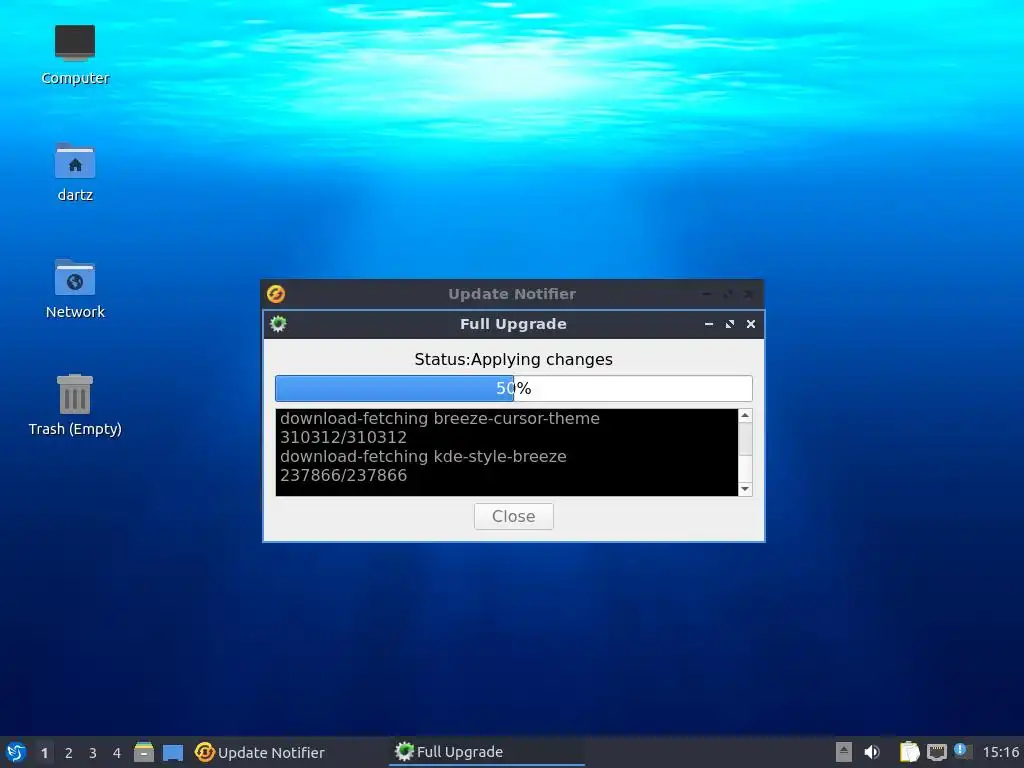Switch to workspace 2

click(69, 753)
